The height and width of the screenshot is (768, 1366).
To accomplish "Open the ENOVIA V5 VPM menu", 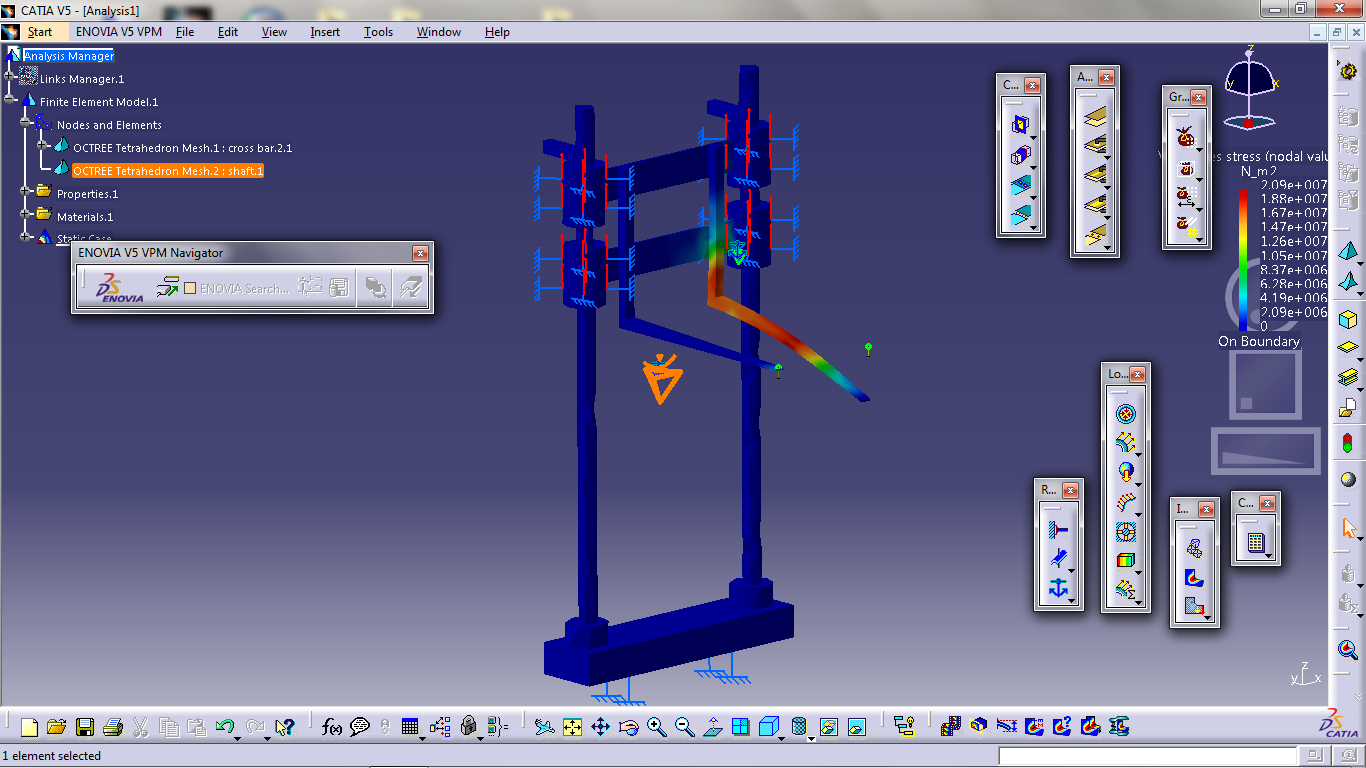I will pos(122,31).
